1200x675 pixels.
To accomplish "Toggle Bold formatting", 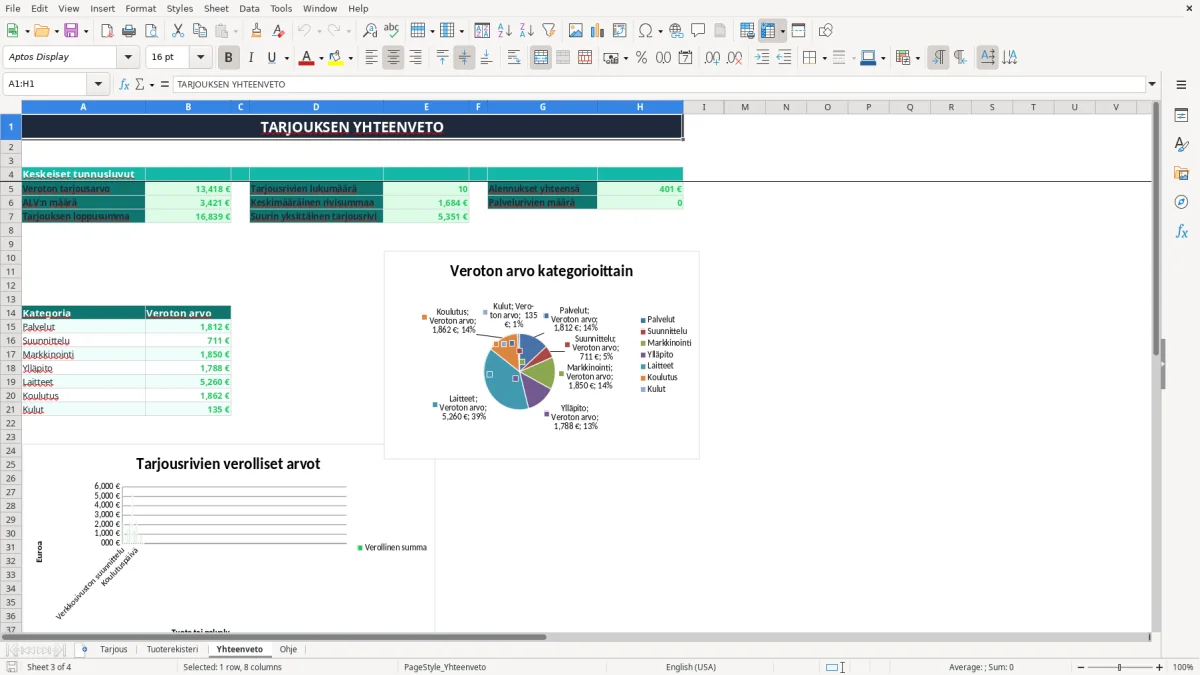I will pyautogui.click(x=229, y=58).
